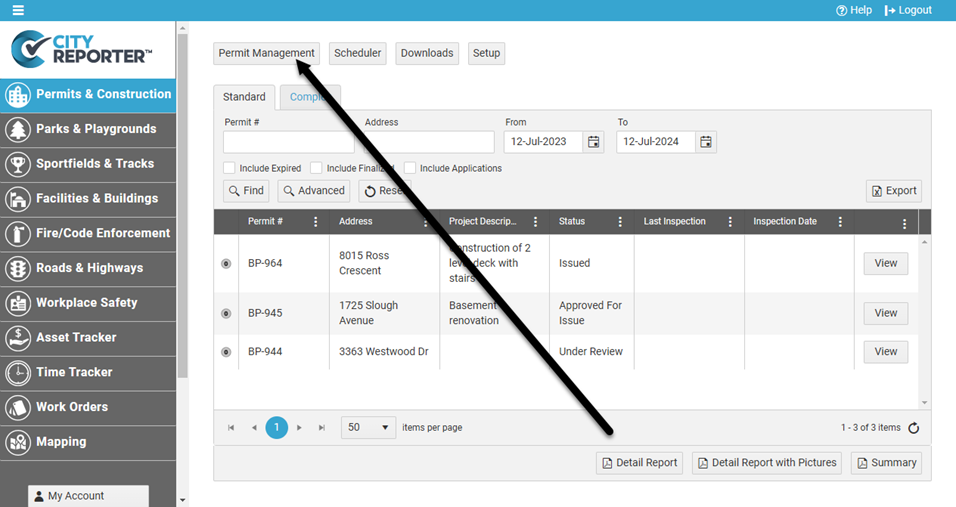Screen dimensions: 956x507
Task: Click the sidebar vertical scrollbar
Action: tap(182, 200)
